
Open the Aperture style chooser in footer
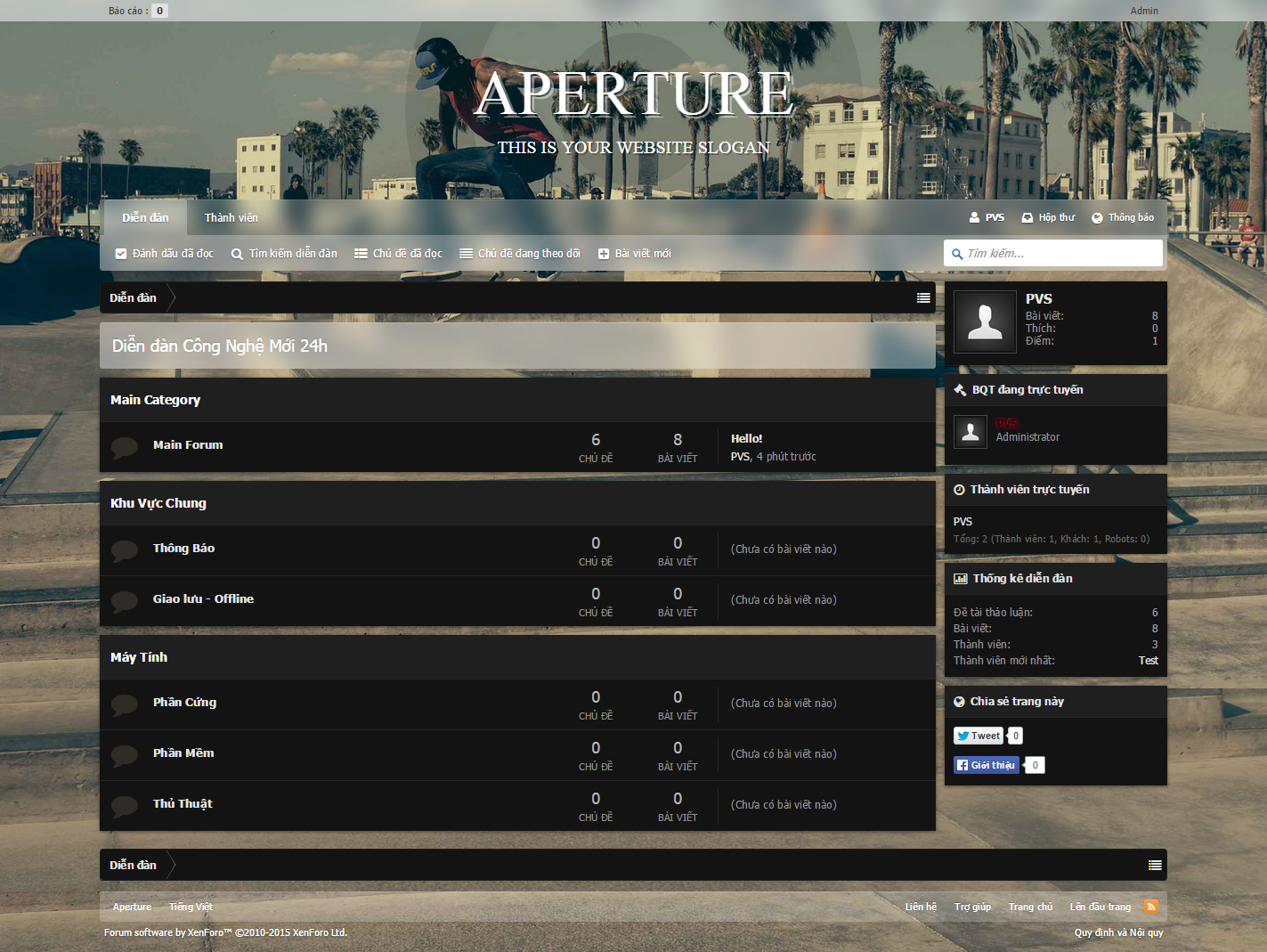click(132, 907)
